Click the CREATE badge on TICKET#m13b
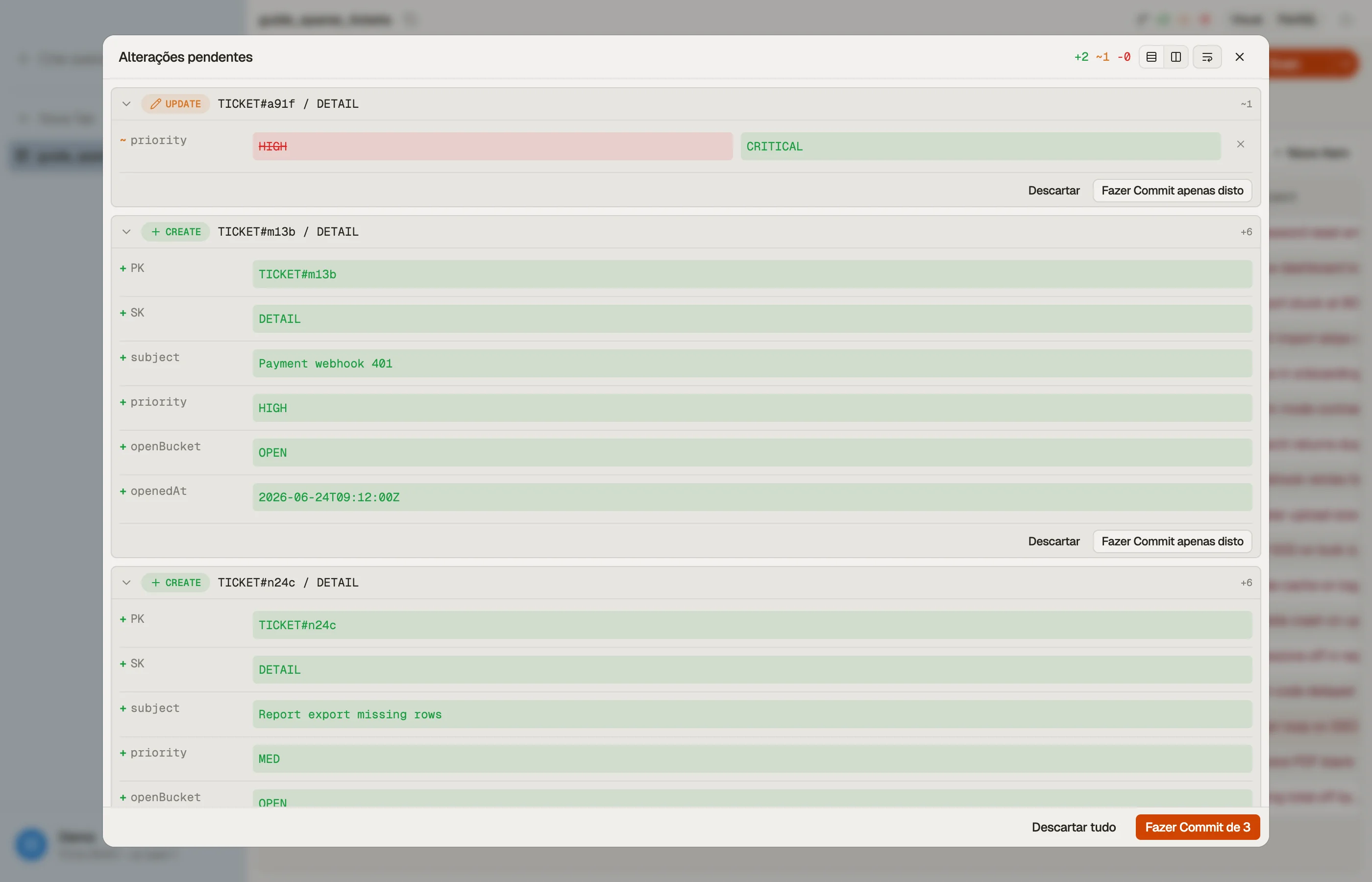Viewport: 1372px width, 882px height. click(x=175, y=231)
